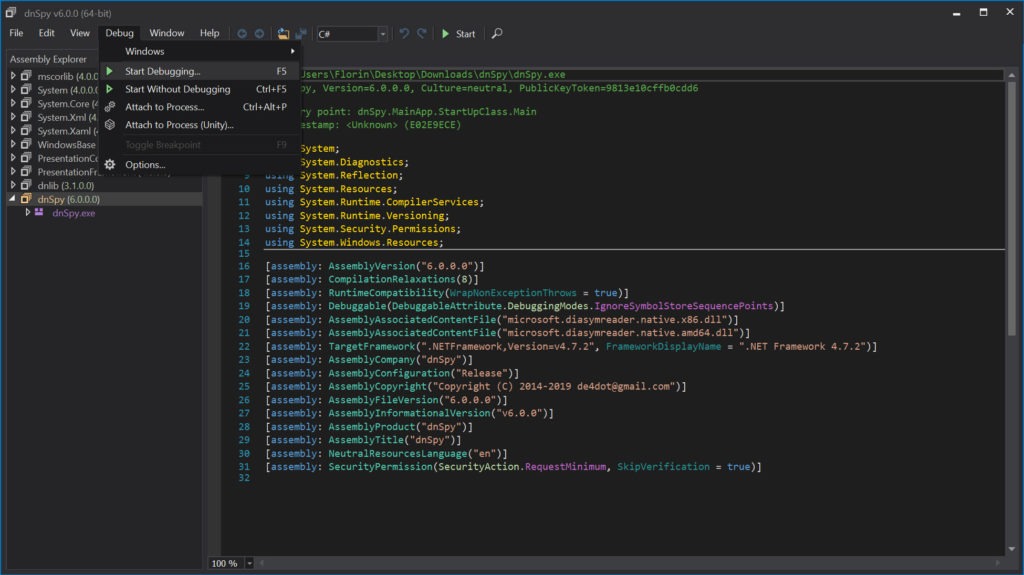Viewport: 1024px width, 575px height.
Task: Click the gear icon beside Options
Action: 110,165
